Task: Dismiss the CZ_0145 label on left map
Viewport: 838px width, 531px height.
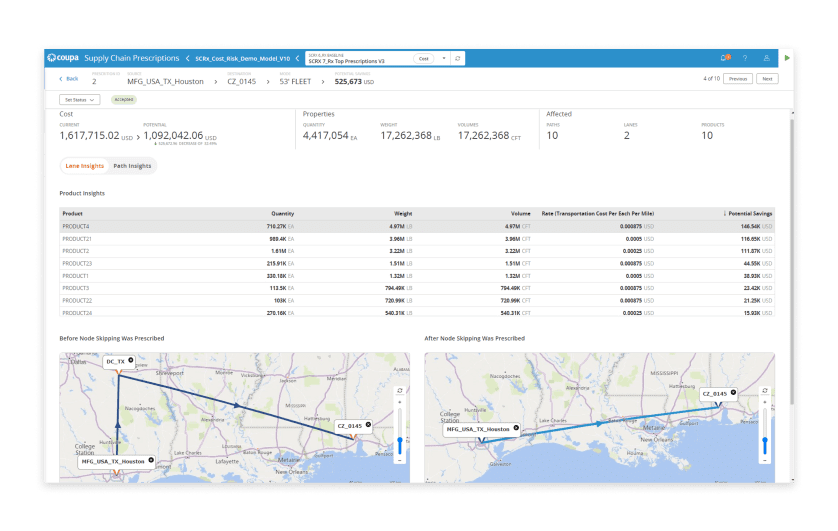Action: 368,425
